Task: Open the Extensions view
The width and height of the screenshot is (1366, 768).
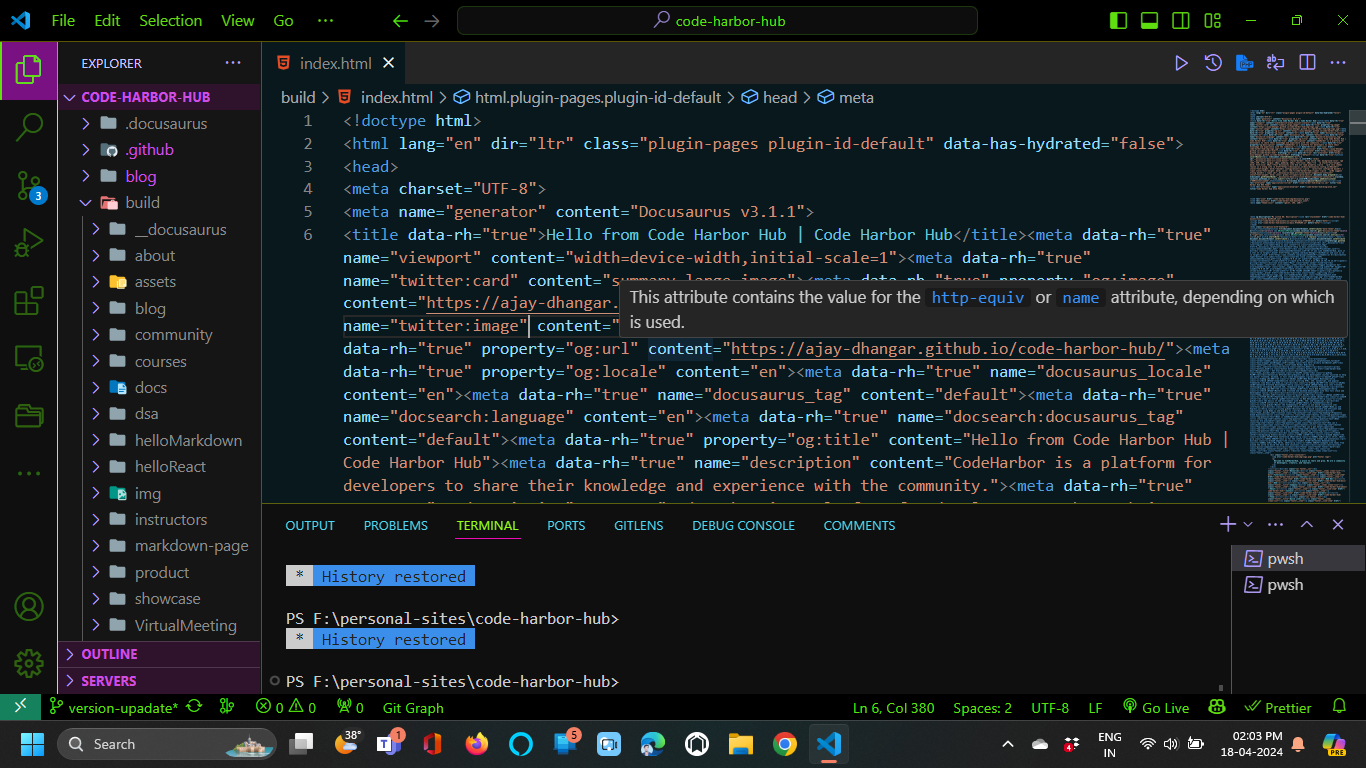Action: [x=29, y=301]
